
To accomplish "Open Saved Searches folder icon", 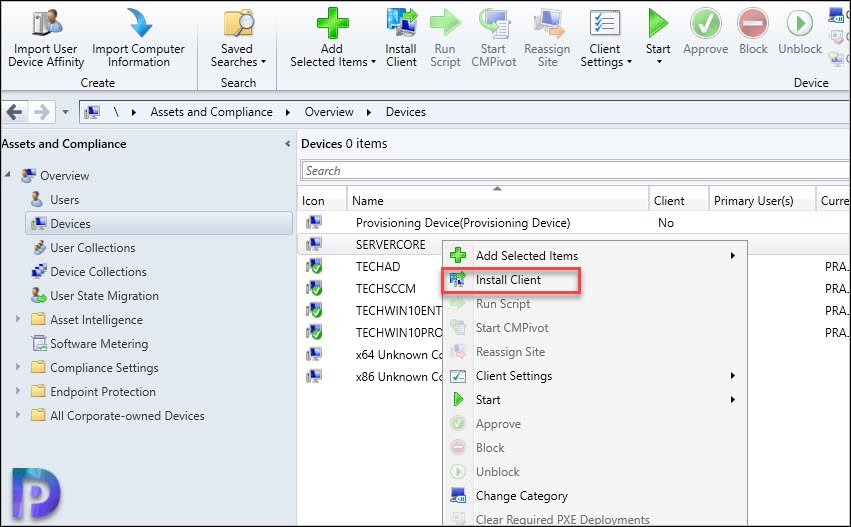I will 238,22.
